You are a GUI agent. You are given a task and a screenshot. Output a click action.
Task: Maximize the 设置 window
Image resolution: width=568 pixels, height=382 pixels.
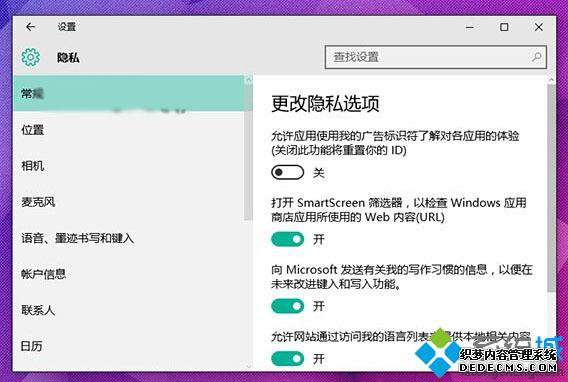[x=504, y=27]
